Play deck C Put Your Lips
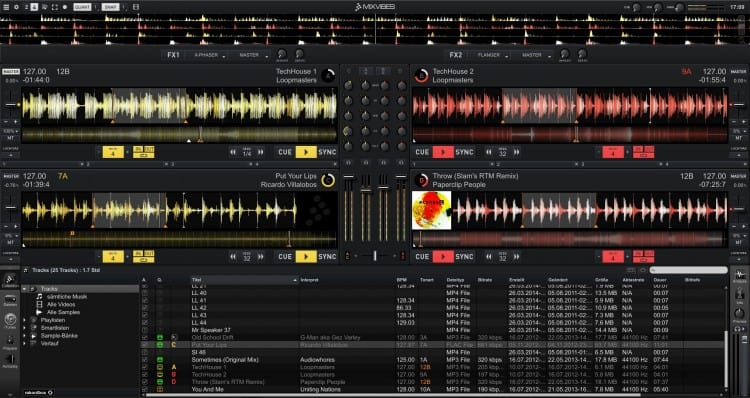 click(x=306, y=257)
